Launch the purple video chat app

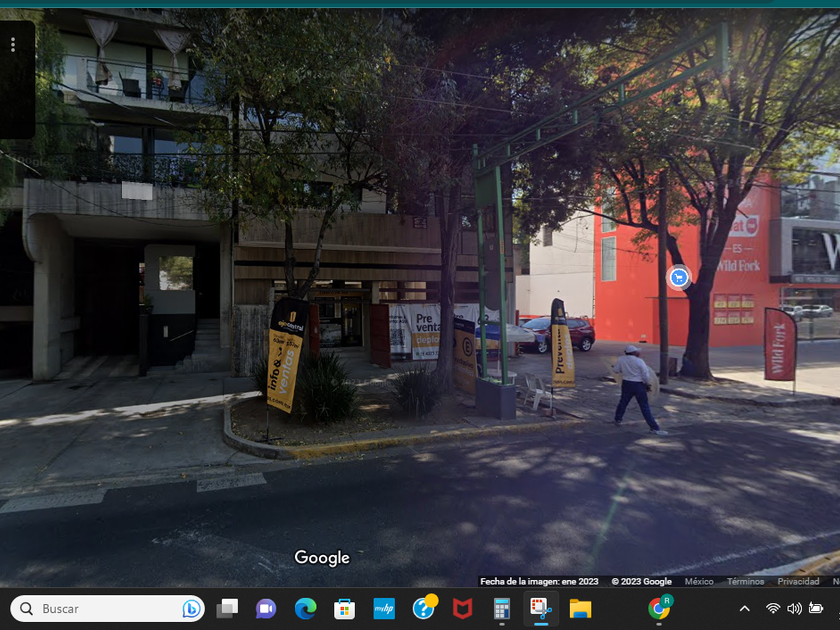[x=266, y=608]
